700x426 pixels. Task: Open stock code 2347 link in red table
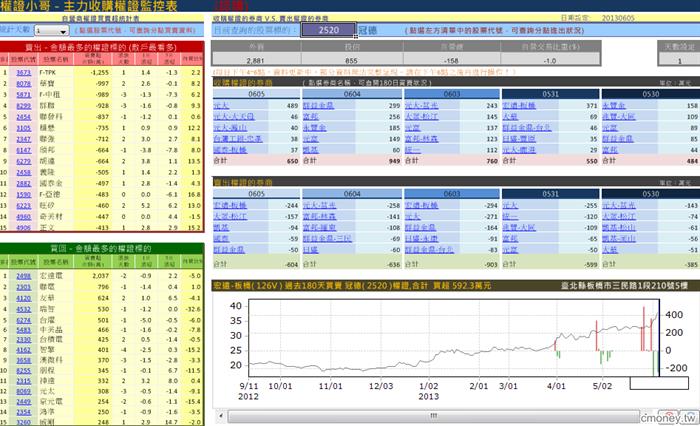click(x=24, y=139)
